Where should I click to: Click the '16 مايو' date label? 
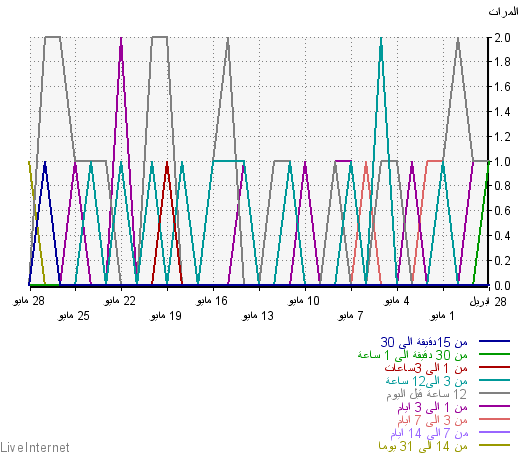click(x=212, y=301)
